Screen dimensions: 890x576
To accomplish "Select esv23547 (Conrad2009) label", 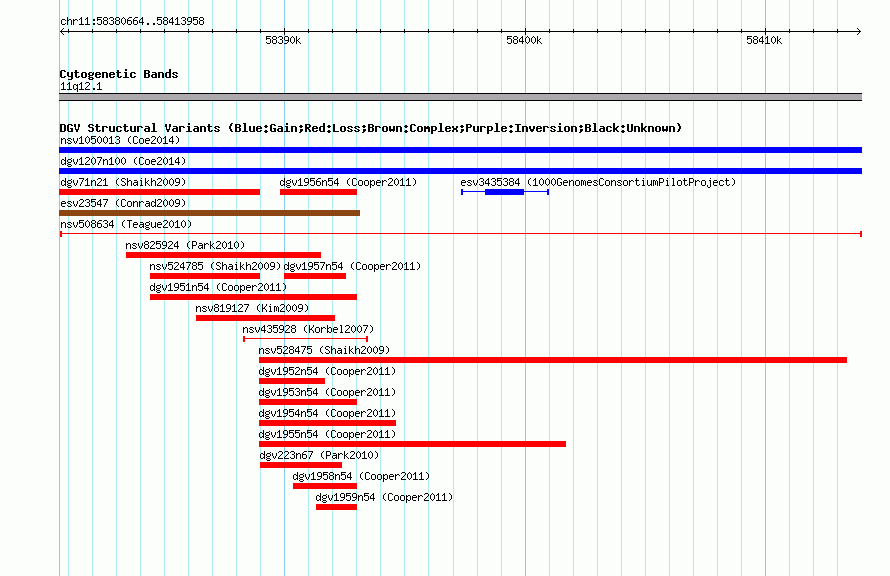I will coord(123,203).
